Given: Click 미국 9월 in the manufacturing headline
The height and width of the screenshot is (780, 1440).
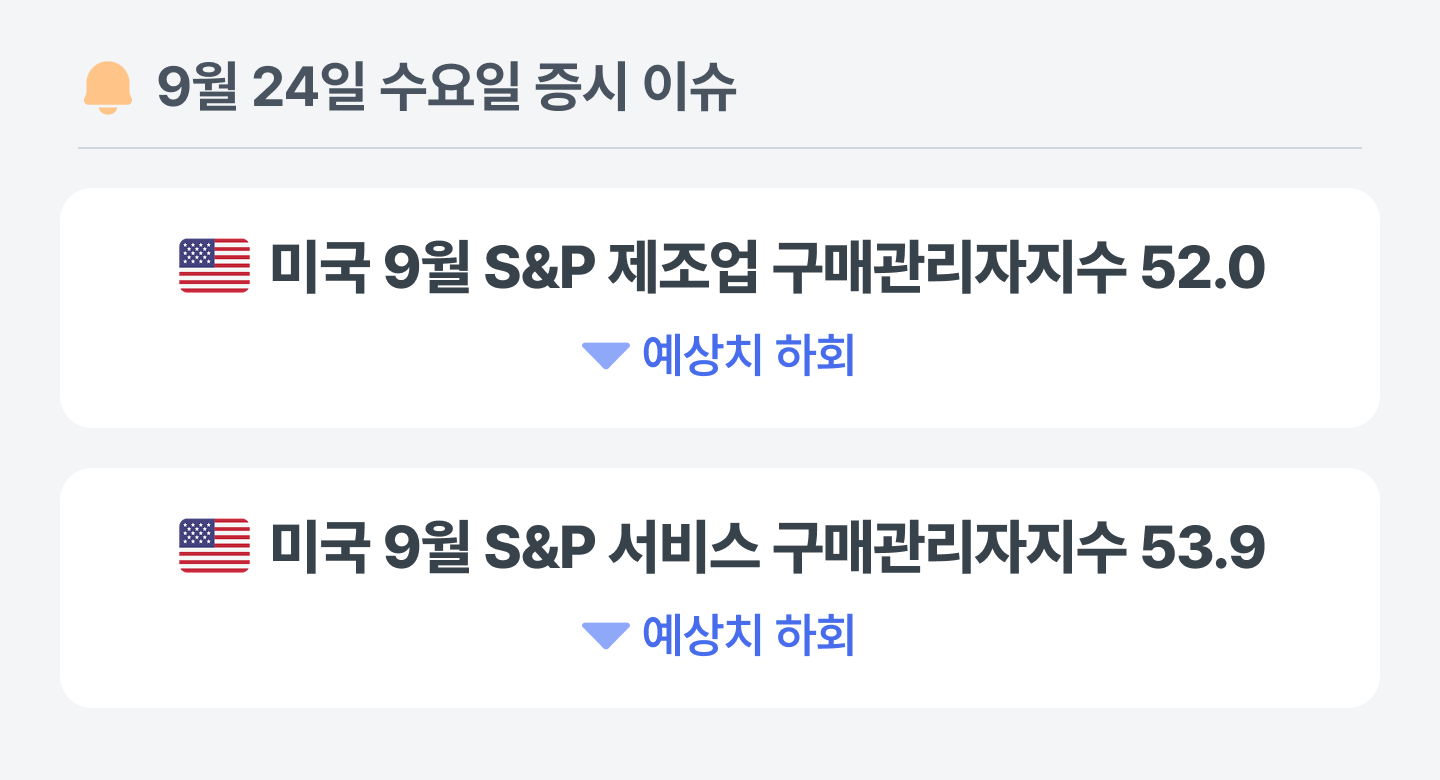Looking at the screenshot, I should (370, 268).
